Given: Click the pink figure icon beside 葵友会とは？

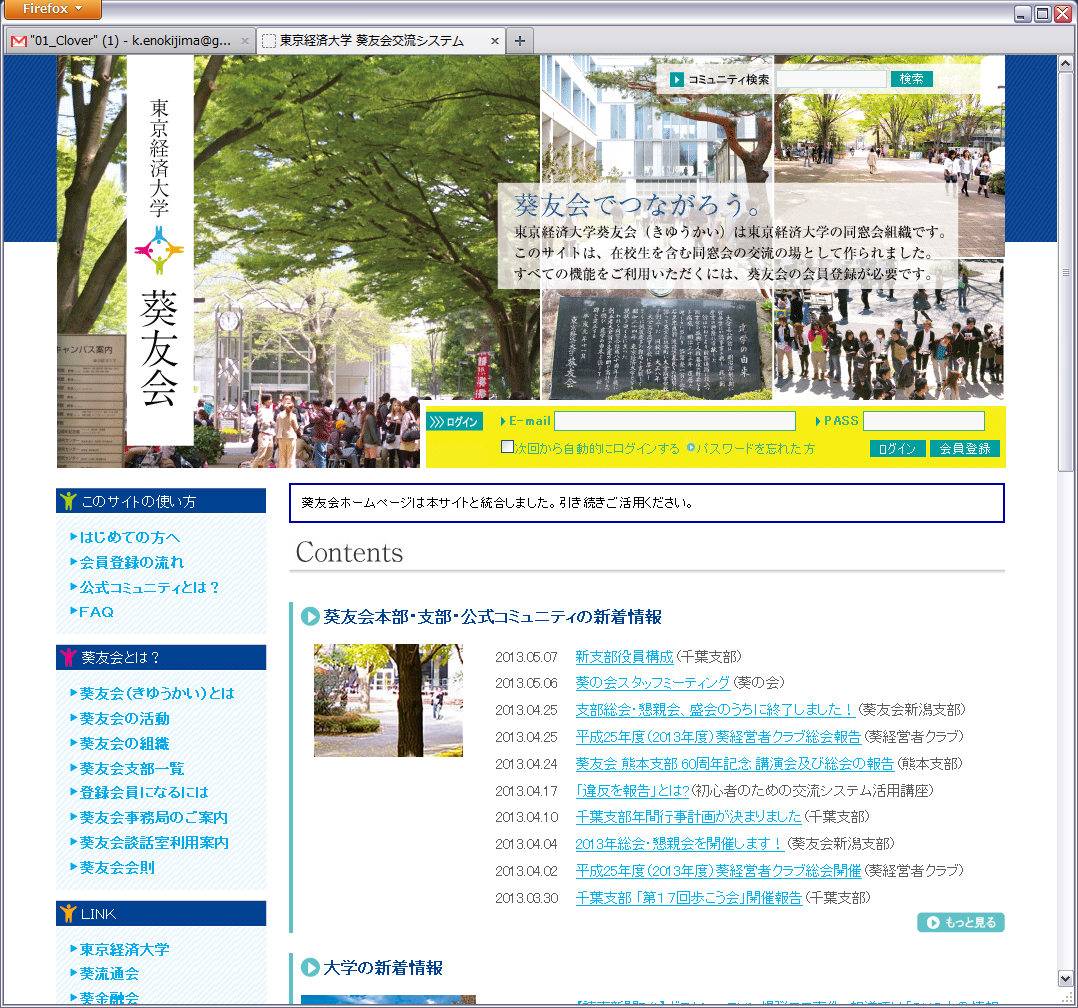Looking at the screenshot, I should pos(68,657).
